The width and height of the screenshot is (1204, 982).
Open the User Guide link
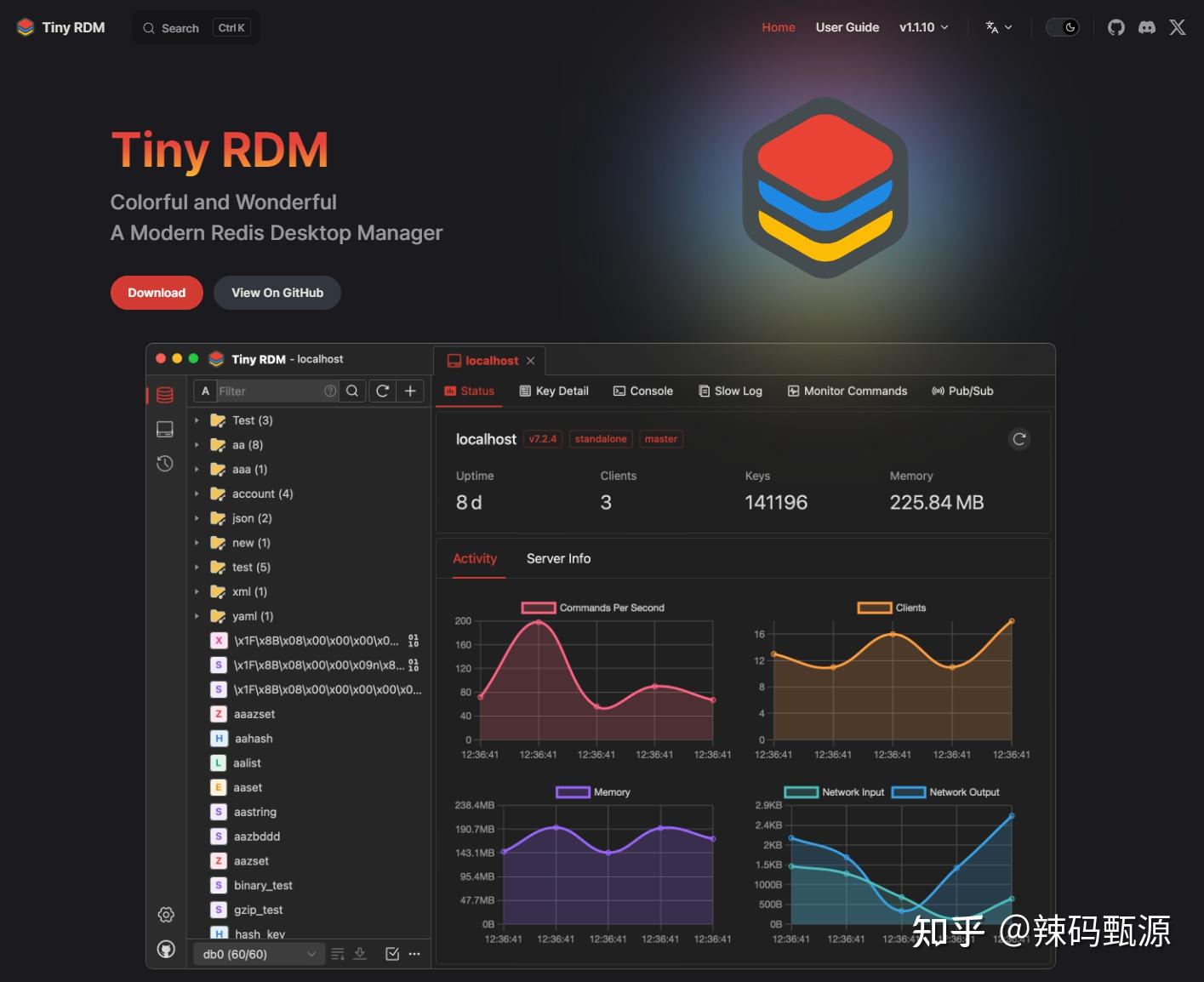click(847, 27)
